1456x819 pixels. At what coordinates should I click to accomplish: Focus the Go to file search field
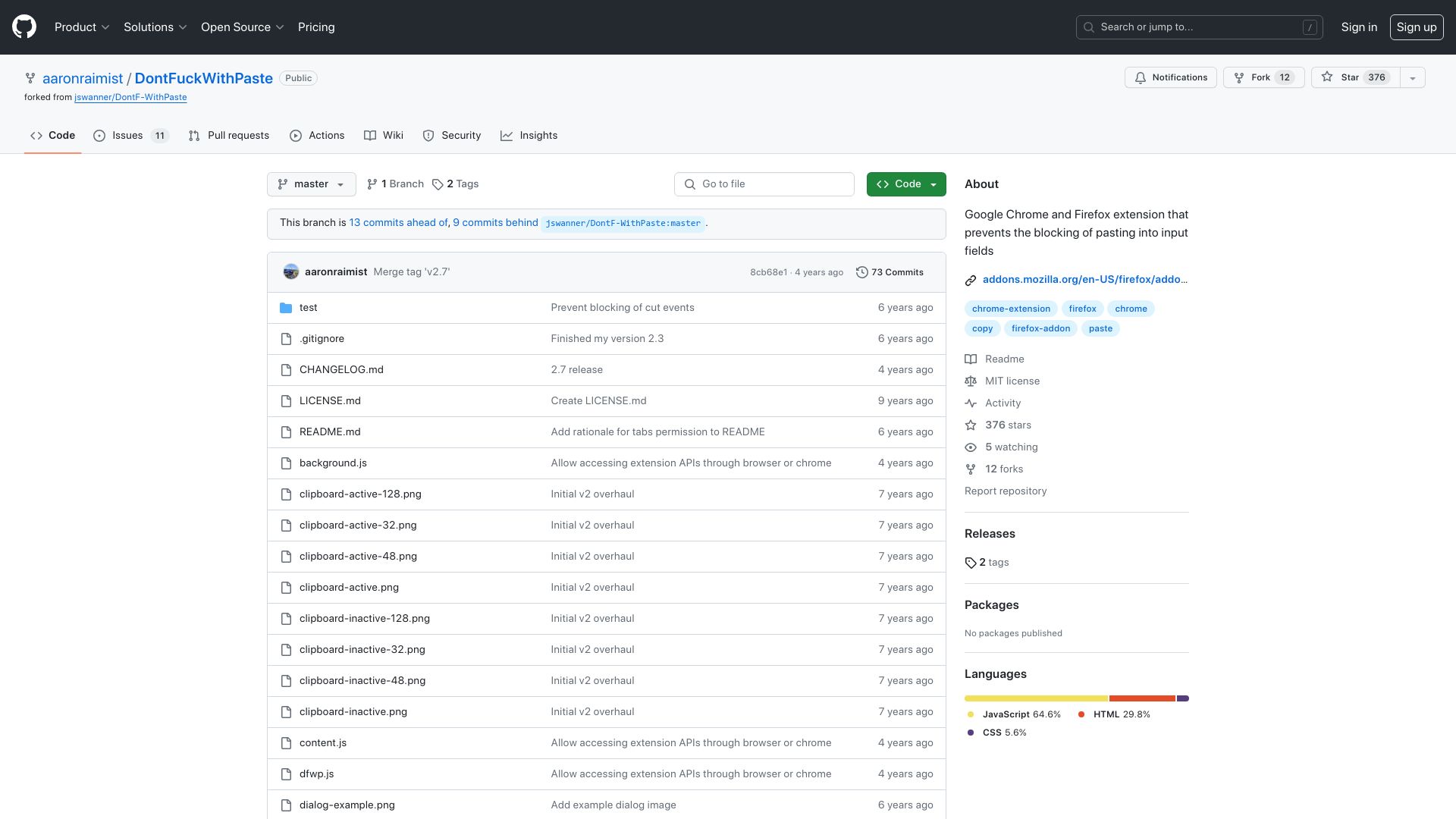pyautogui.click(x=764, y=184)
